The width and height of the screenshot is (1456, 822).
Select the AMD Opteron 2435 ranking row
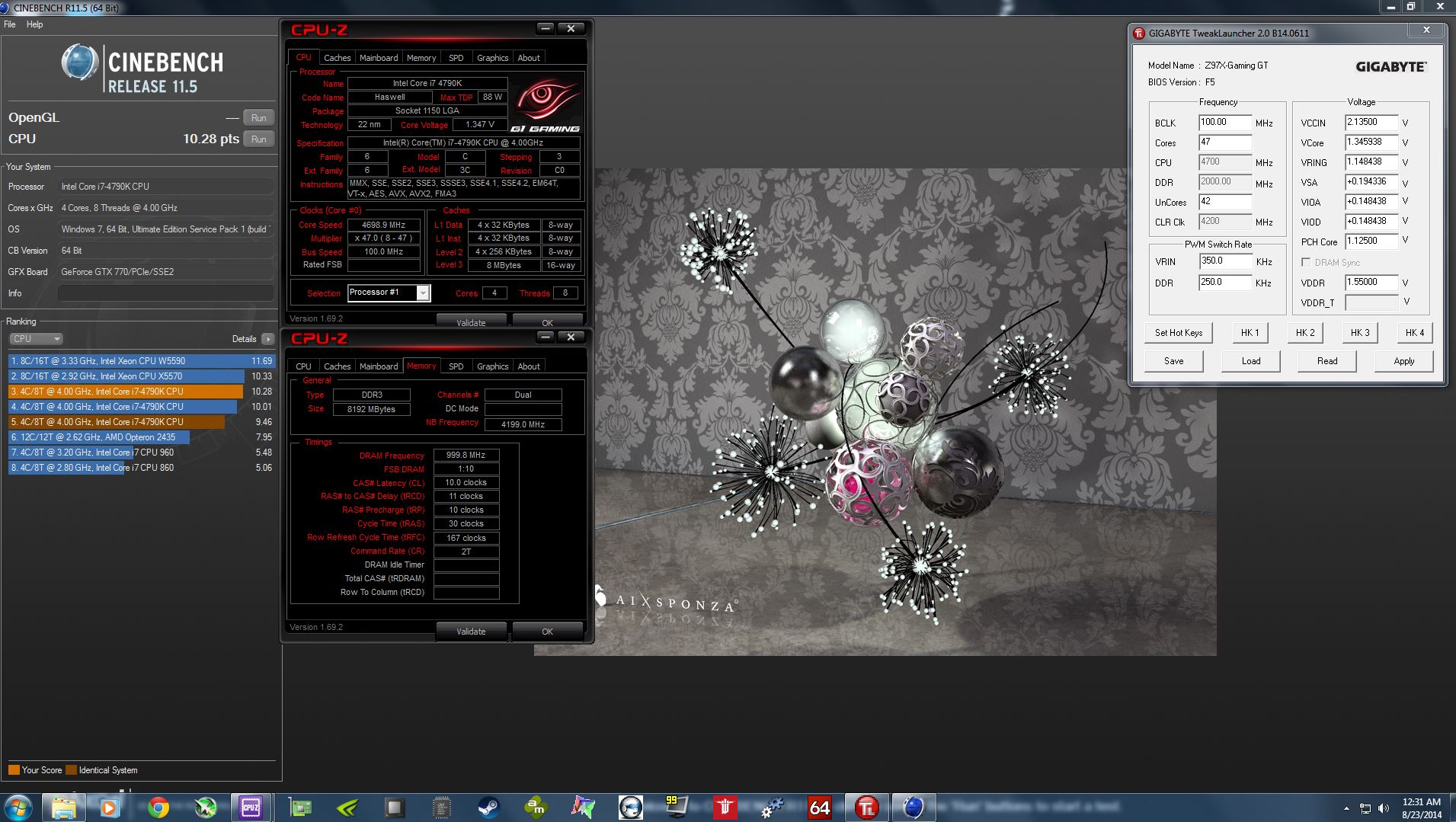(141, 437)
